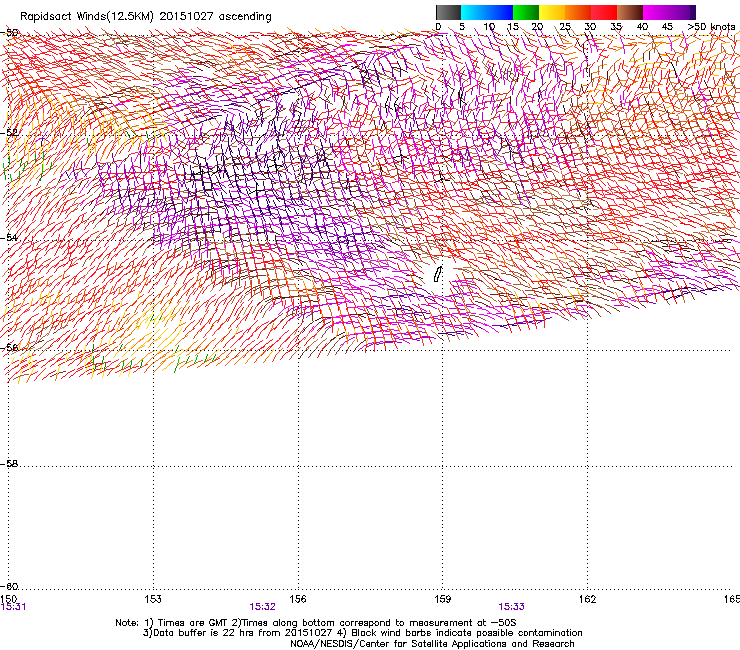Click the longitude label 159
740x650 pixels.
point(442,599)
